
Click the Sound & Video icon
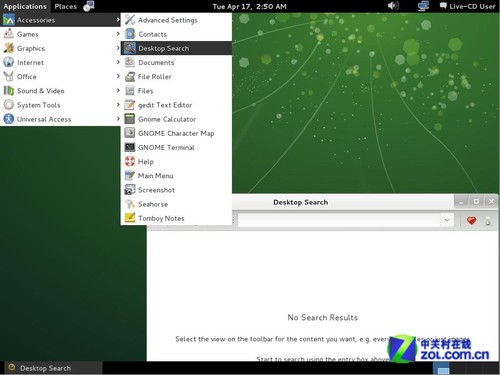coord(9,91)
